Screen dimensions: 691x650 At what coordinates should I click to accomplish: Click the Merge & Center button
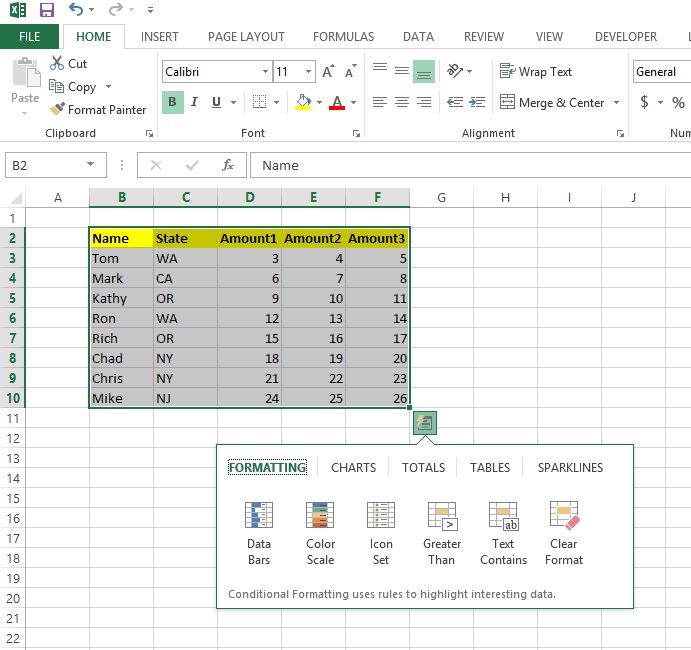tap(562, 102)
